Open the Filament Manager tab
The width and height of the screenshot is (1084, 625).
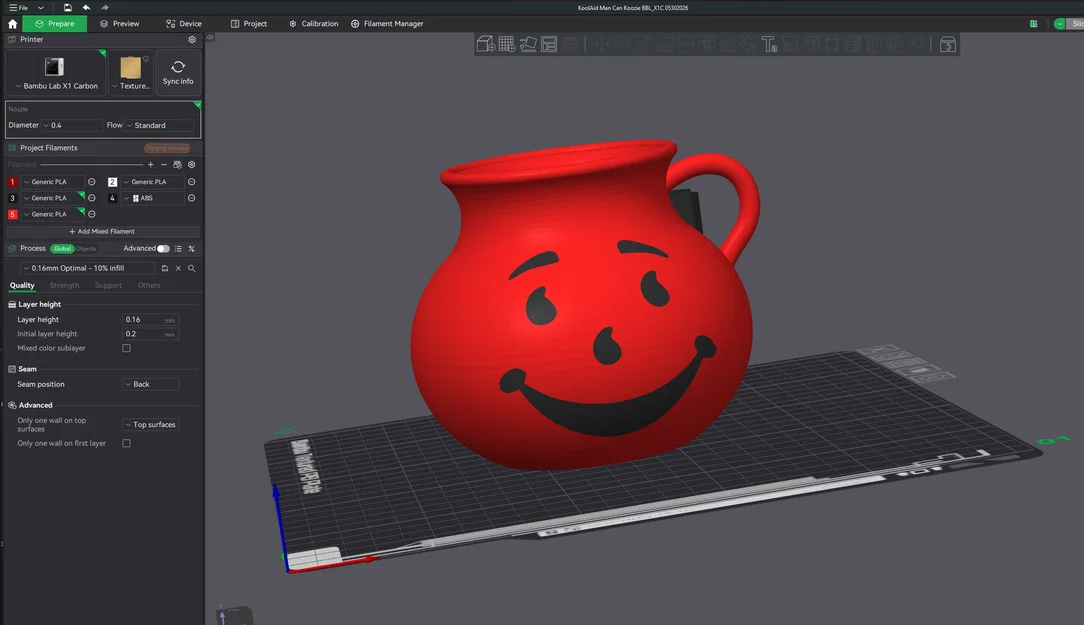coord(387,24)
